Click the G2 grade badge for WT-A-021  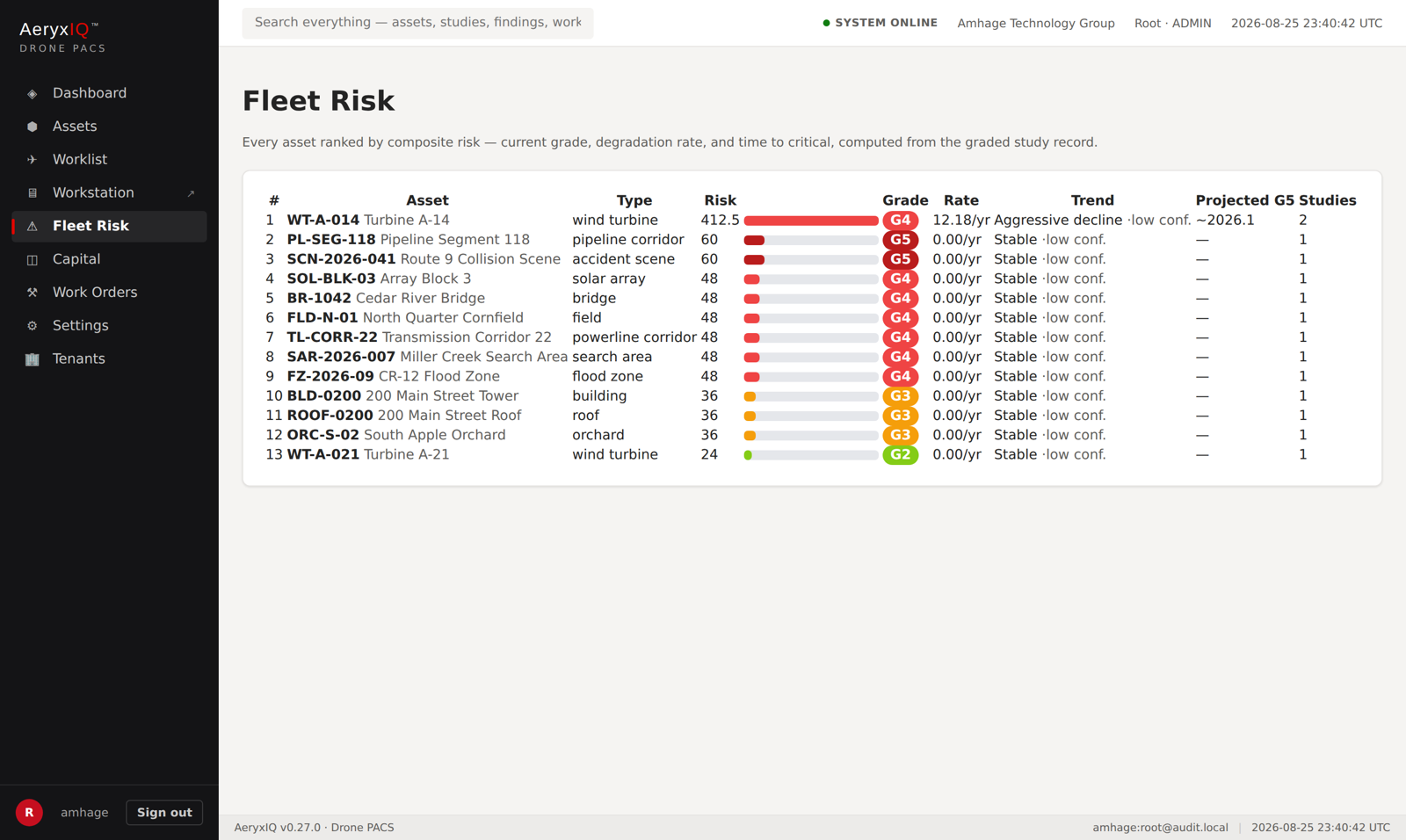click(901, 455)
